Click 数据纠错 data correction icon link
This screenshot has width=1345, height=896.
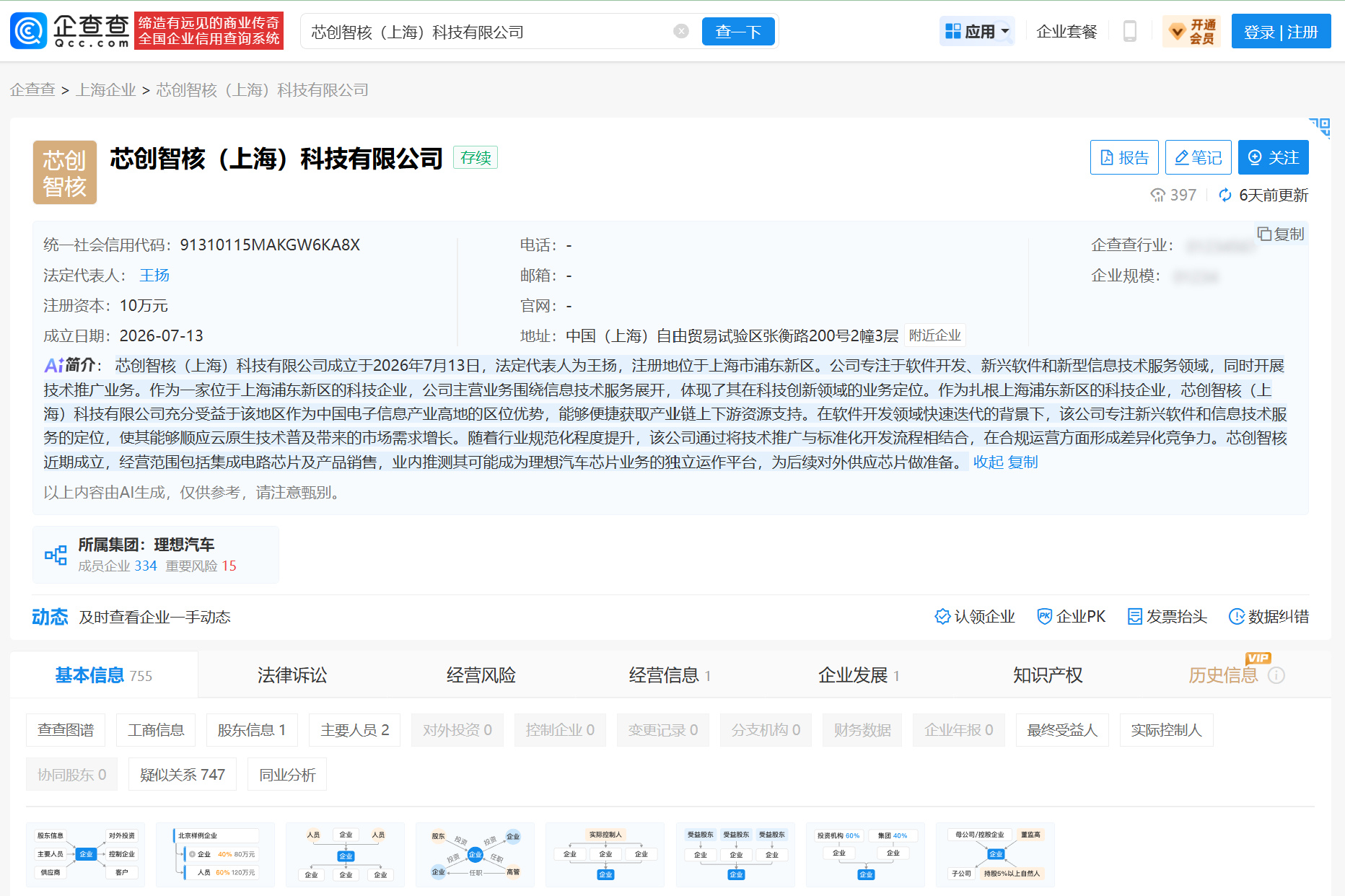point(1269,616)
